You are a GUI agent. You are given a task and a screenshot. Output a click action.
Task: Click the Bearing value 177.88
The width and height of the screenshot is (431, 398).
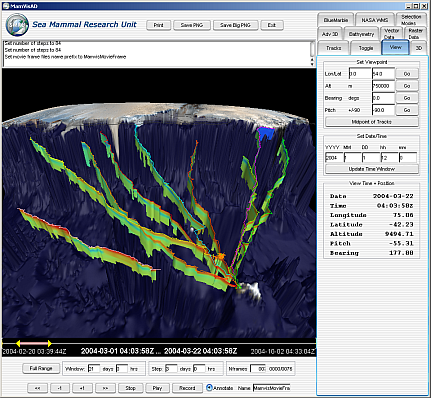coord(401,253)
